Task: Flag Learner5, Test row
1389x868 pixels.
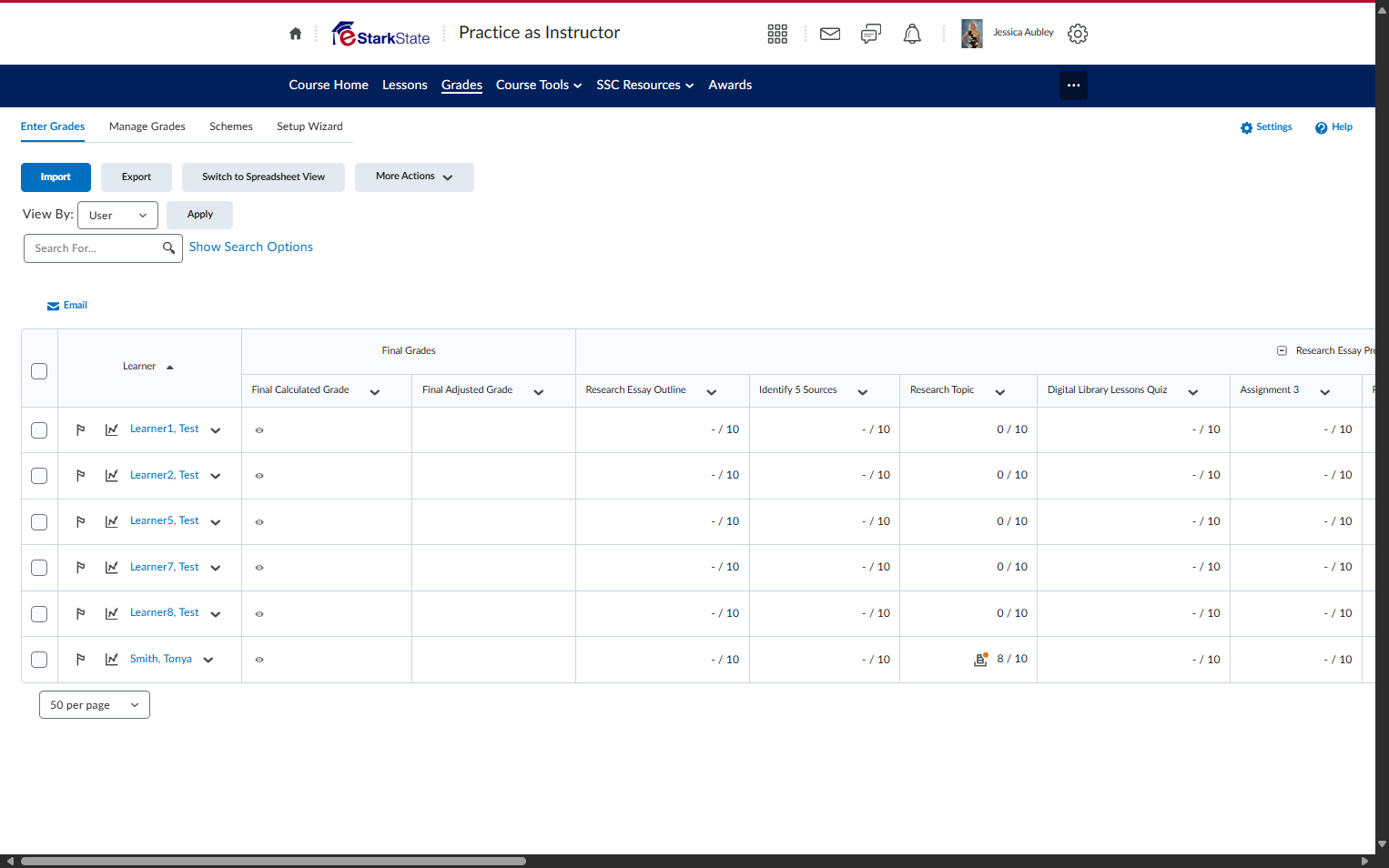Action: [80, 521]
